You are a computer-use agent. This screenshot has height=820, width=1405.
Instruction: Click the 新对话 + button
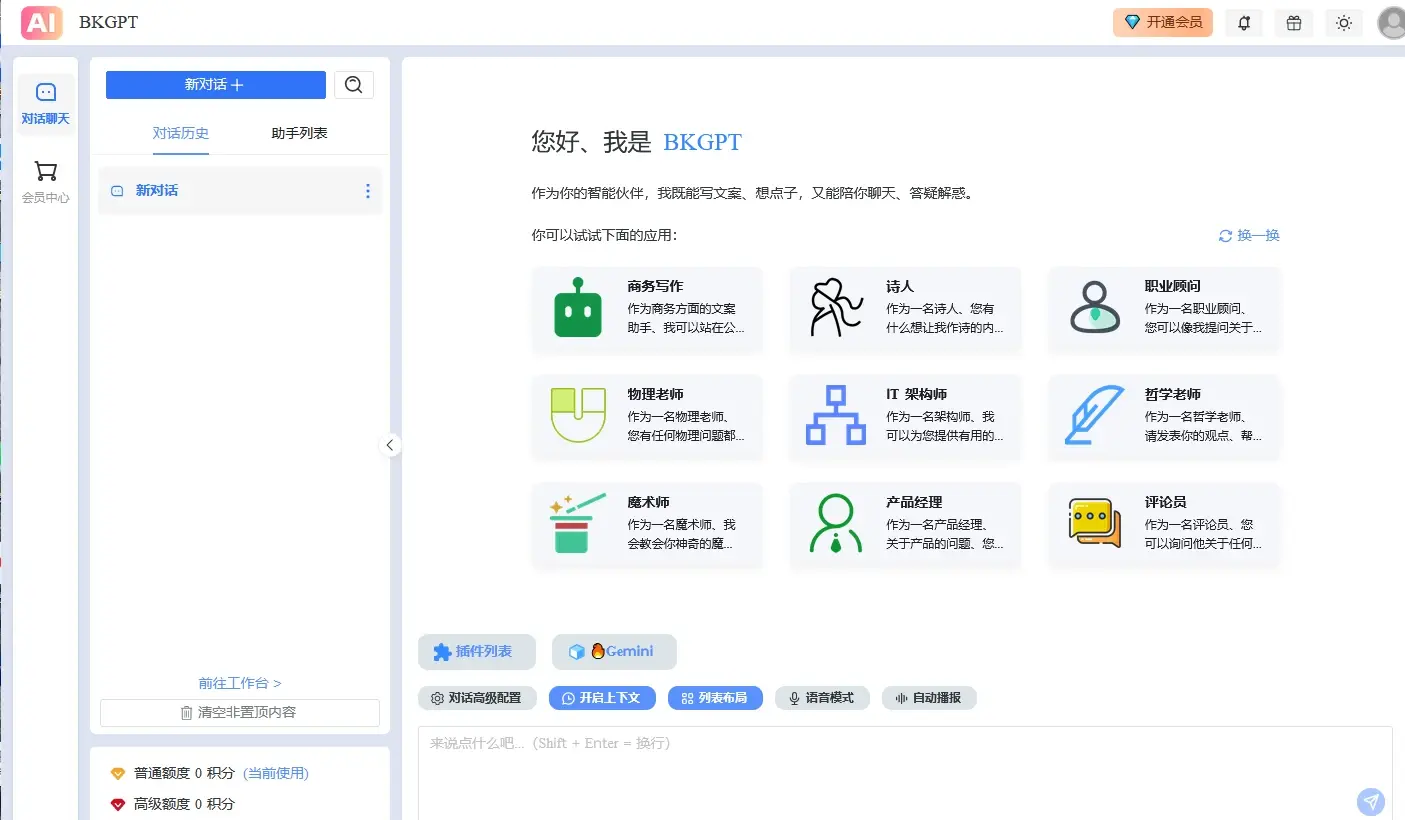pyautogui.click(x=216, y=85)
